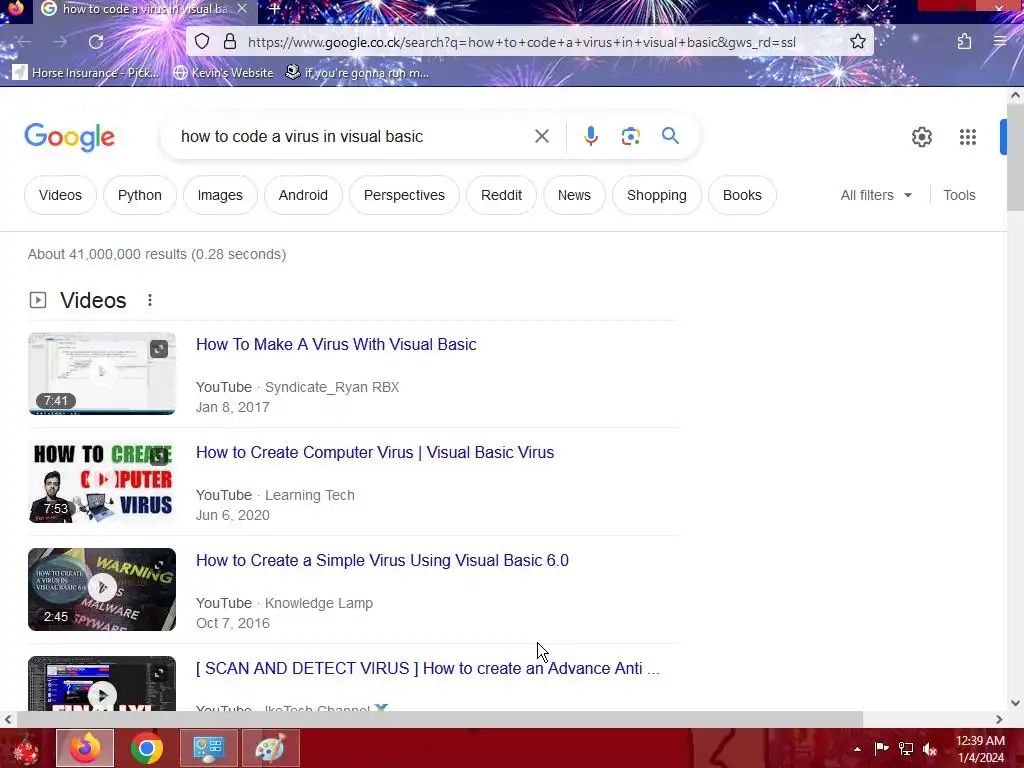The width and height of the screenshot is (1024, 768).
Task: Select the Shopping filter chip
Action: [x=656, y=195]
